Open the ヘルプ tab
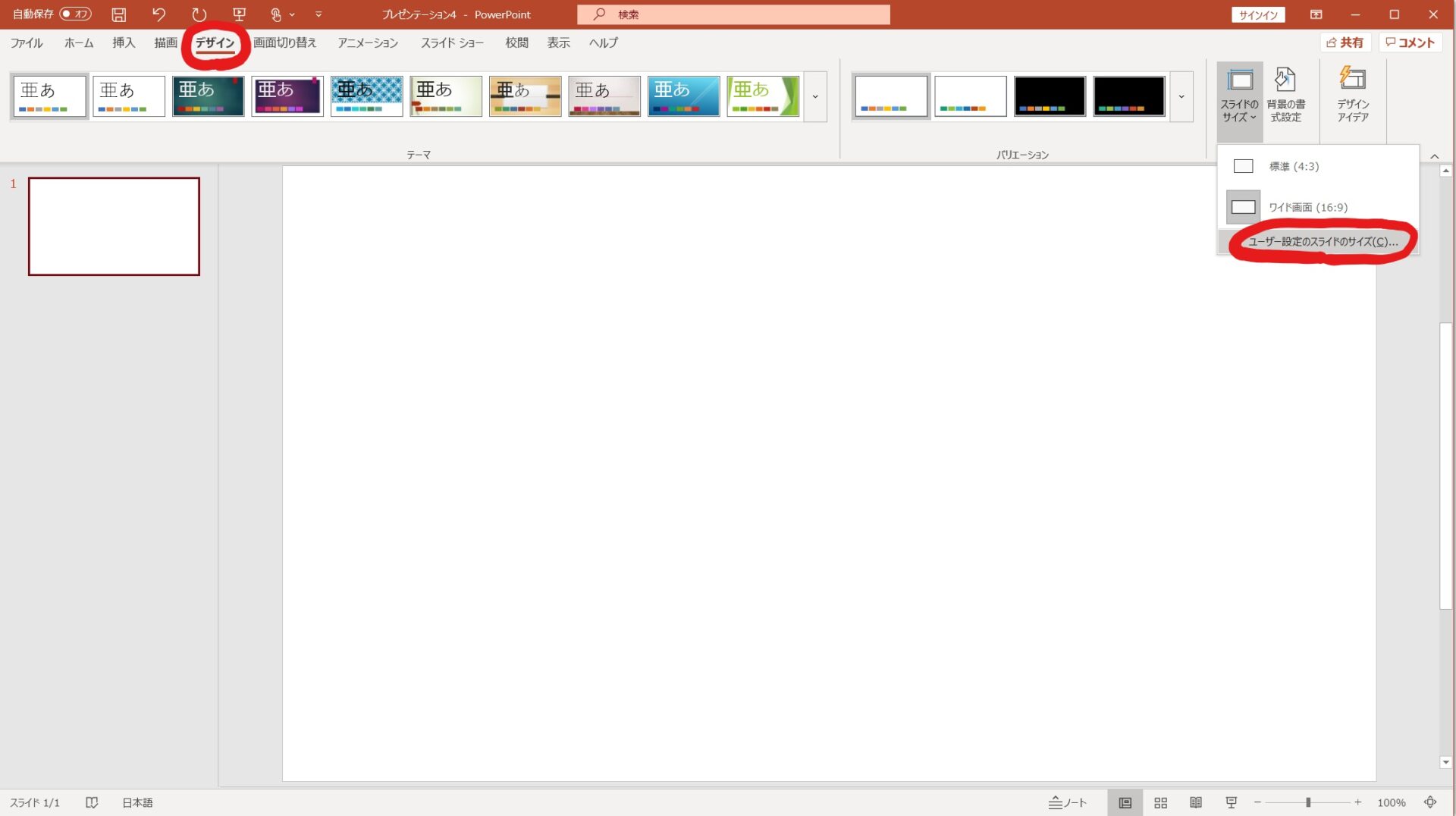1456x816 pixels. point(604,42)
